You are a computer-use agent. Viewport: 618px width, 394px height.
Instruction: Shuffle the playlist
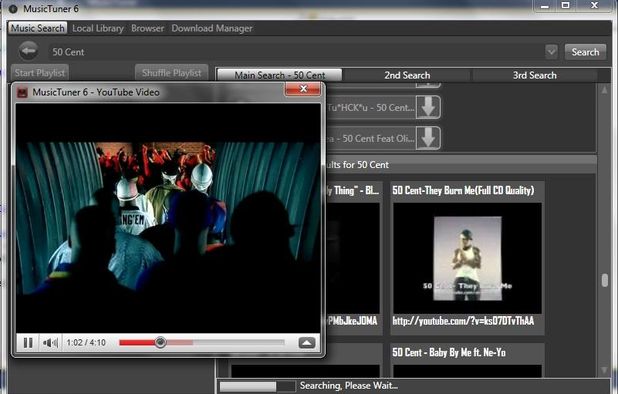(171, 73)
